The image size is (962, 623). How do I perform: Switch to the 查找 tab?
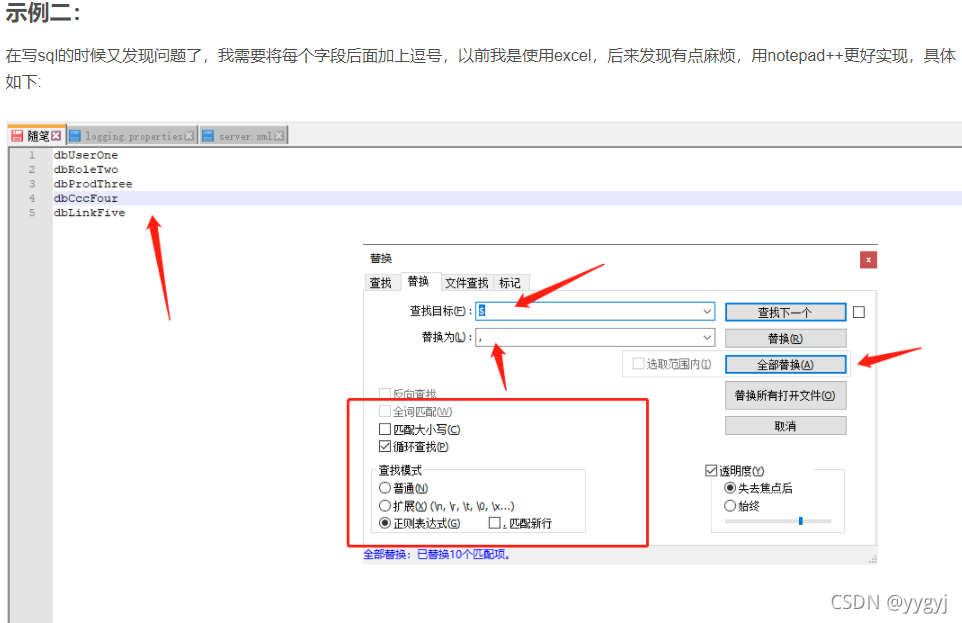tap(381, 283)
